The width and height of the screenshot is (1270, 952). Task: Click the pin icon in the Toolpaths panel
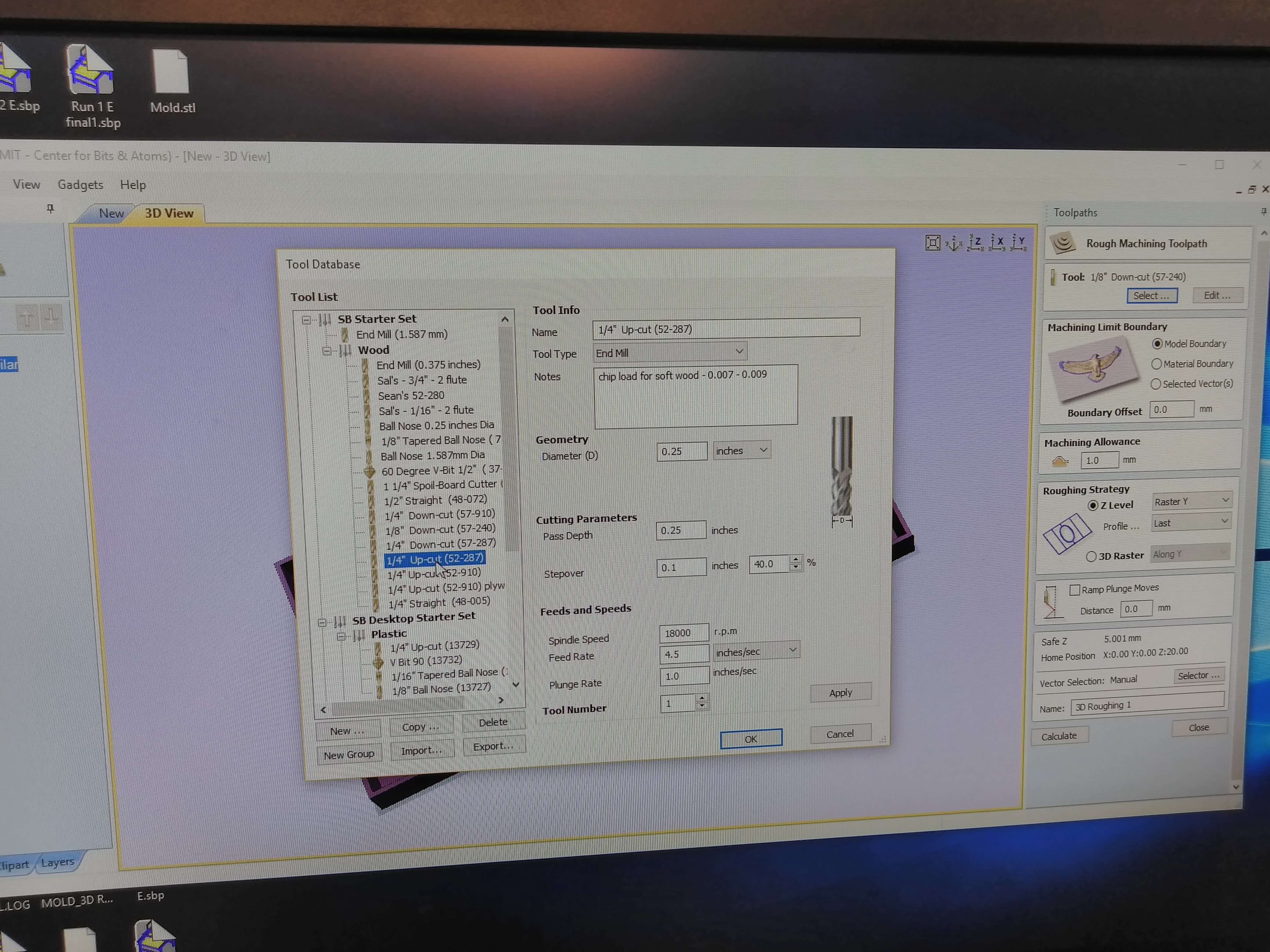(1263, 211)
